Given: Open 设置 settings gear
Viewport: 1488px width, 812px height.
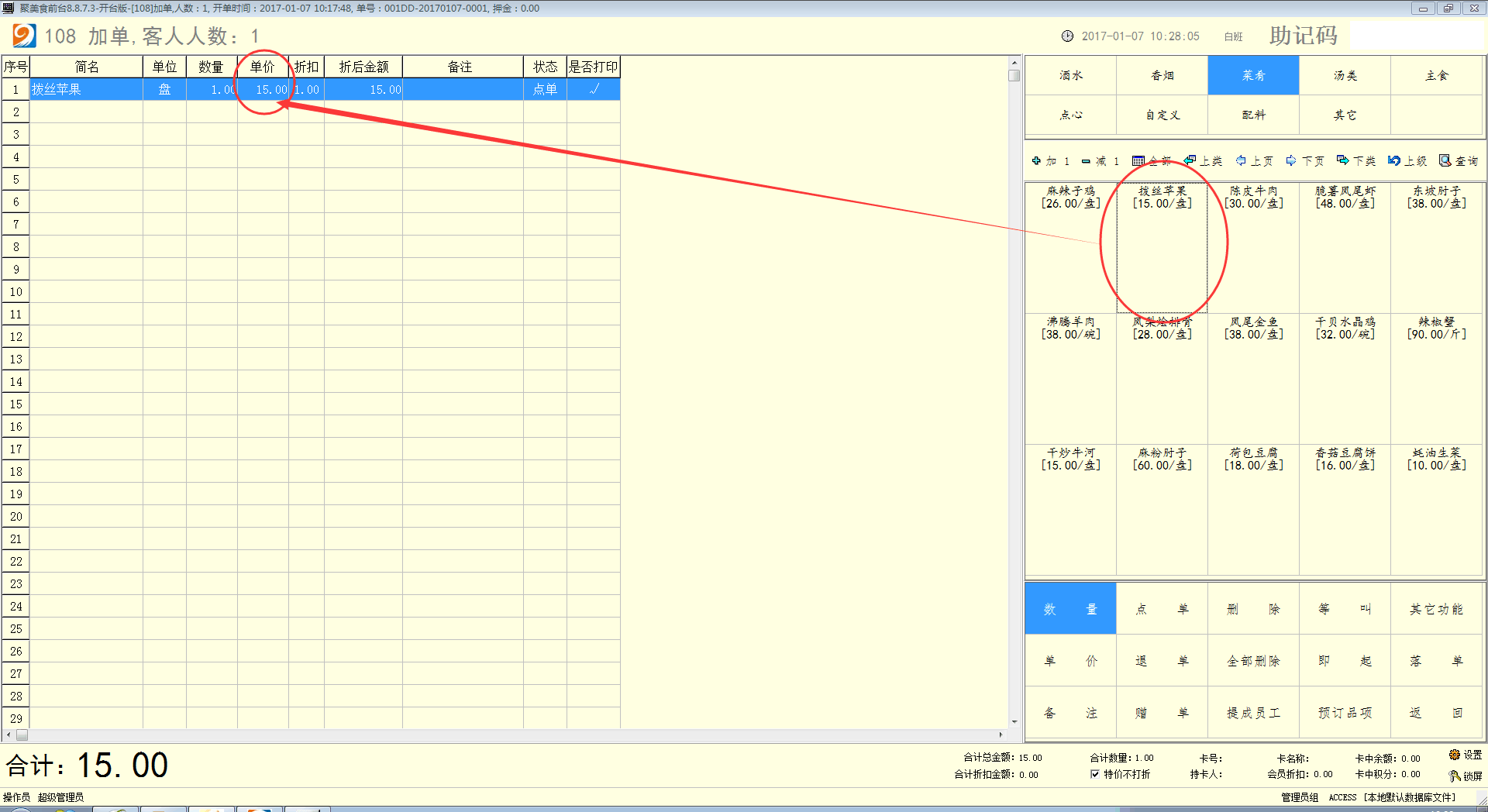Looking at the screenshot, I should coord(1455,755).
